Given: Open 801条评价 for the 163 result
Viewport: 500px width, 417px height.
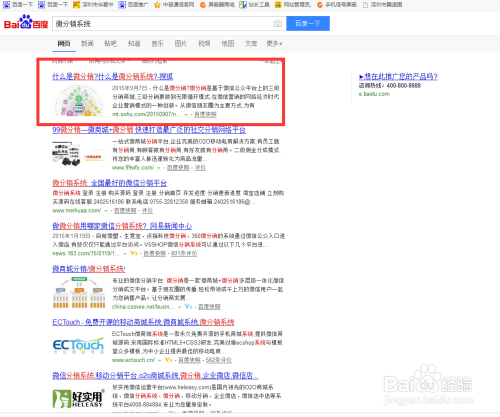Looking at the screenshot, I should (x=184, y=253).
